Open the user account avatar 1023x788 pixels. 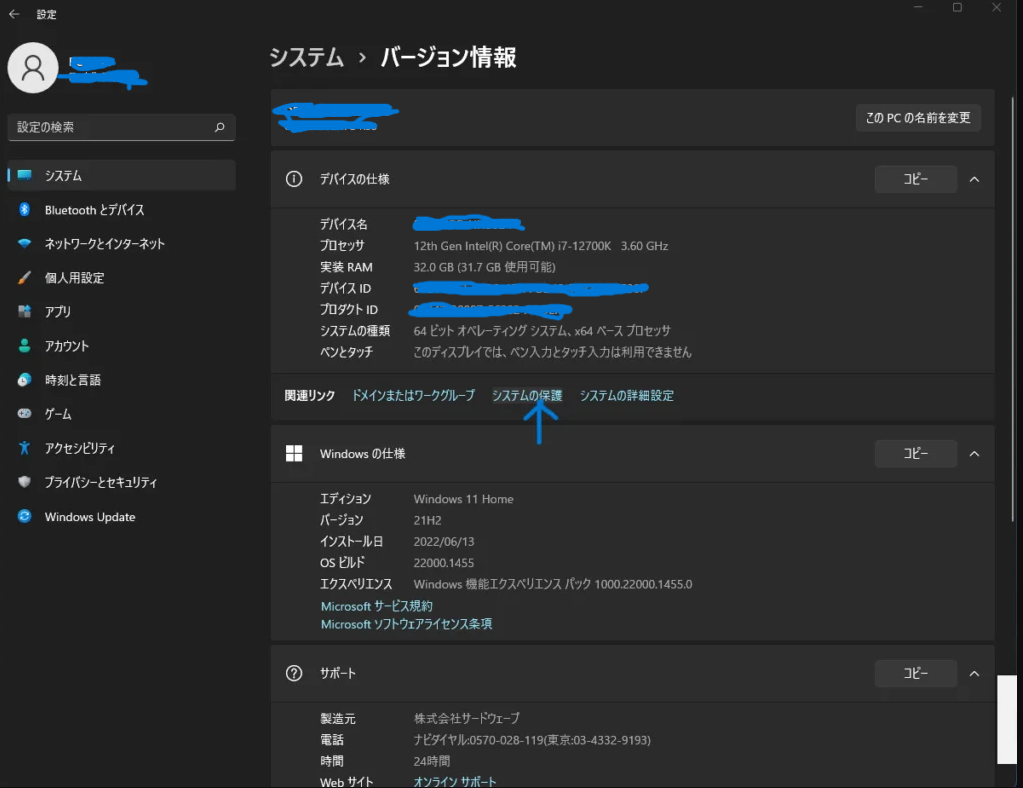coord(33,68)
